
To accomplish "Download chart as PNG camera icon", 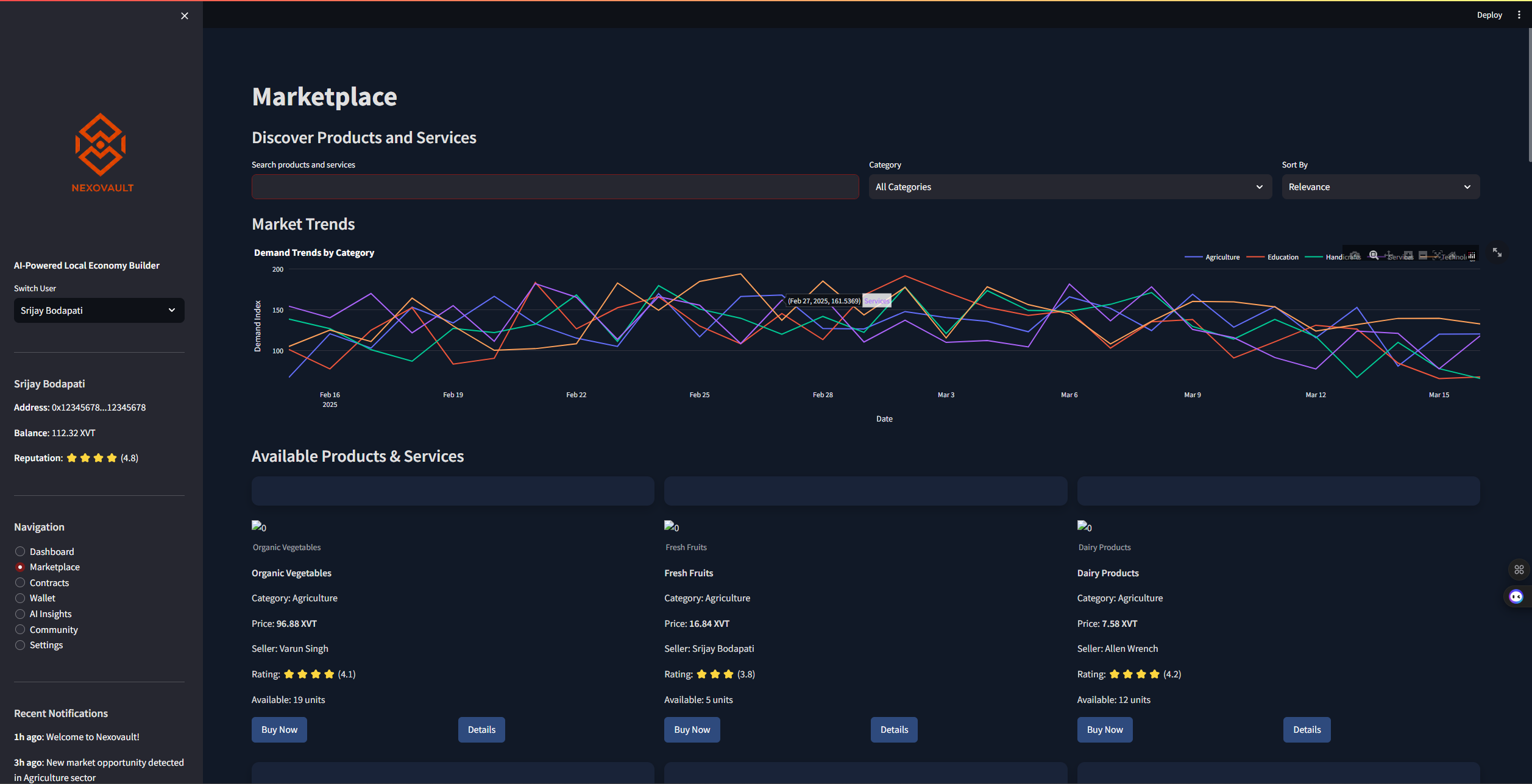I will click(1355, 255).
